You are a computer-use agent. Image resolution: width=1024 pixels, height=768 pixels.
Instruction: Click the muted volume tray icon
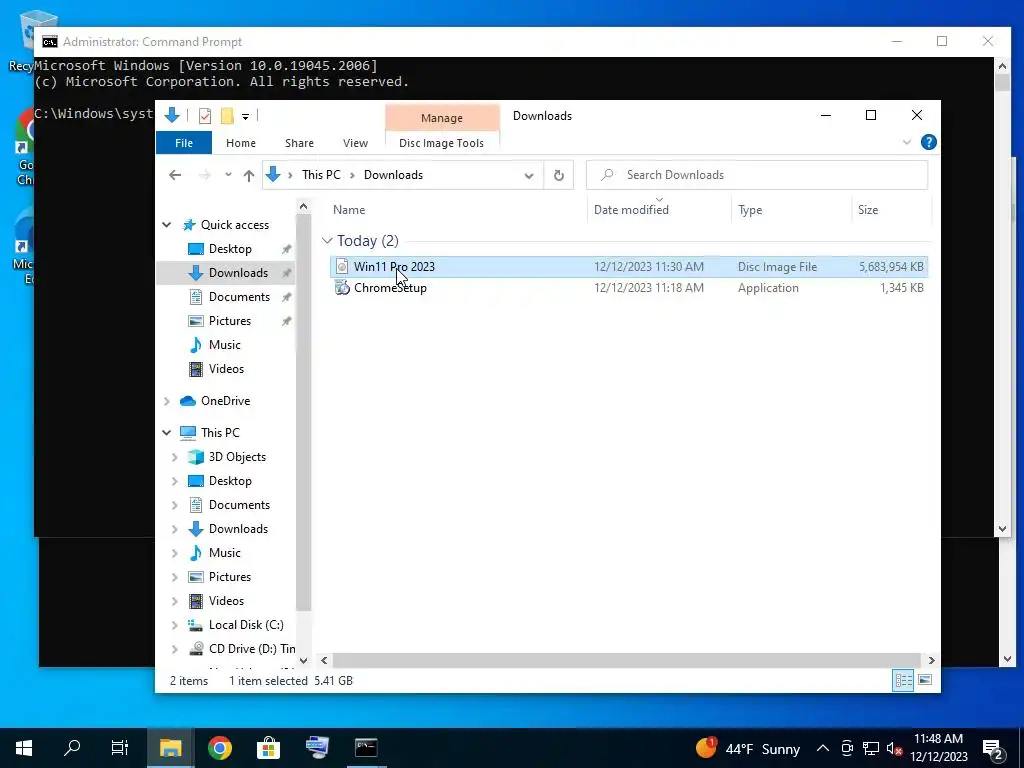pos(894,748)
